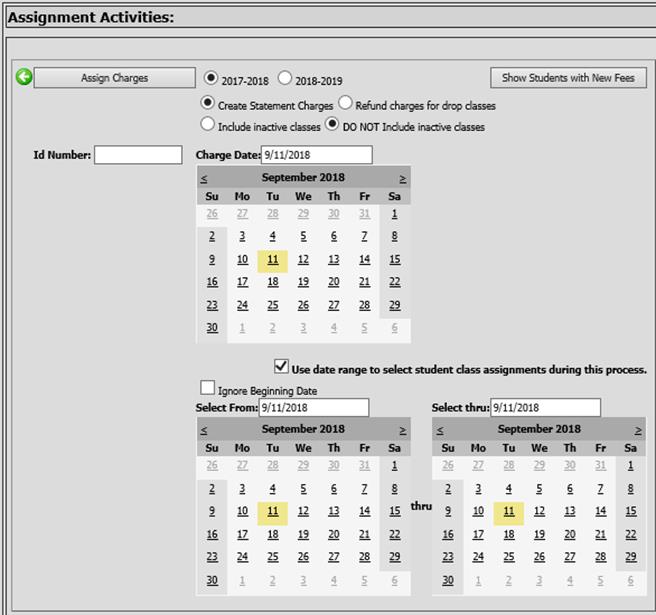Choose Refund charges for drop classes
The image size is (656, 615).
(x=345, y=103)
